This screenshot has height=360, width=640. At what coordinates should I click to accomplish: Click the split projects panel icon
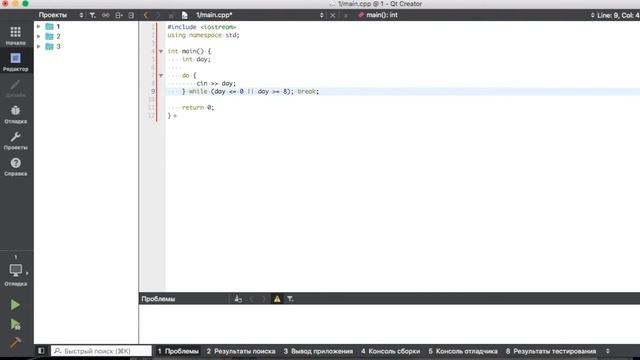(x=119, y=15)
